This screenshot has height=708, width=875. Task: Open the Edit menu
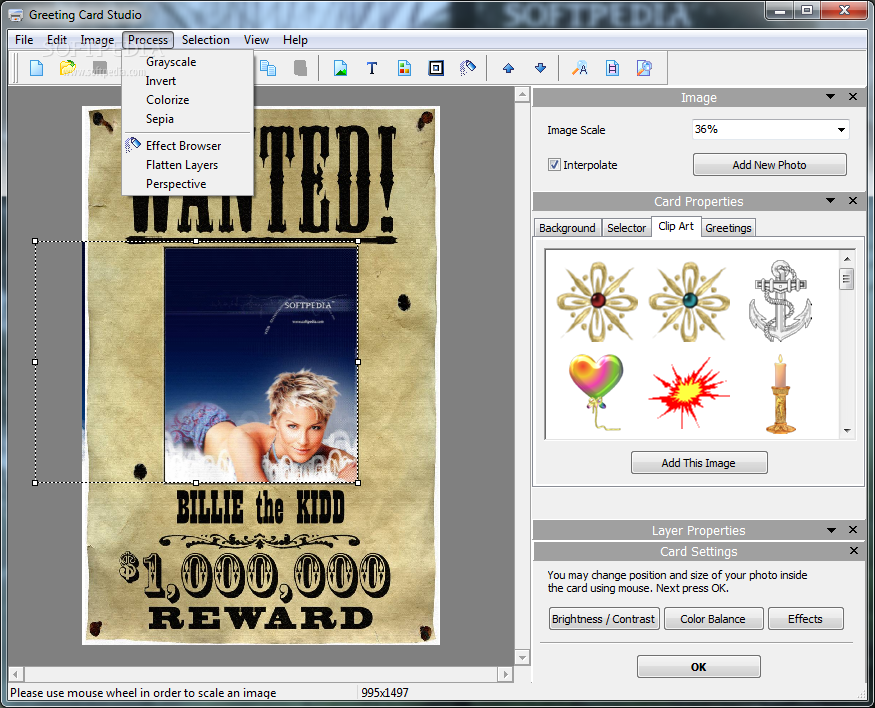pos(57,40)
